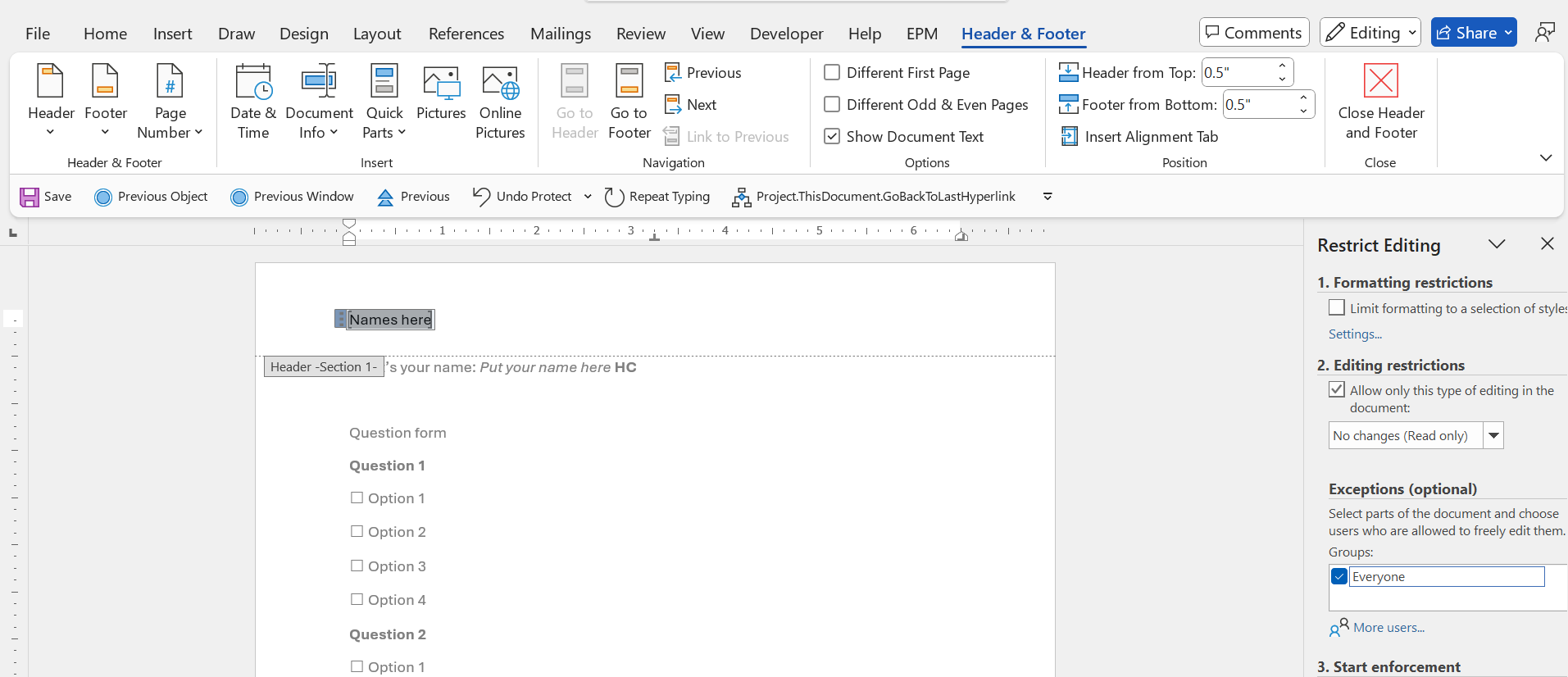1568x677 pixels.
Task: Click the Header from Top field
Action: pyautogui.click(x=1238, y=72)
